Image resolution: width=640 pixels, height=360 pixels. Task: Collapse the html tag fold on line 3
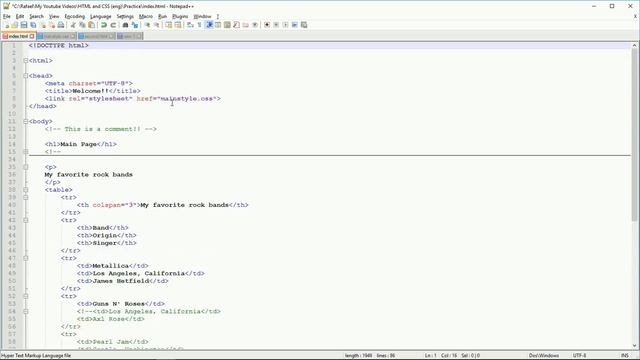click(x=26, y=60)
